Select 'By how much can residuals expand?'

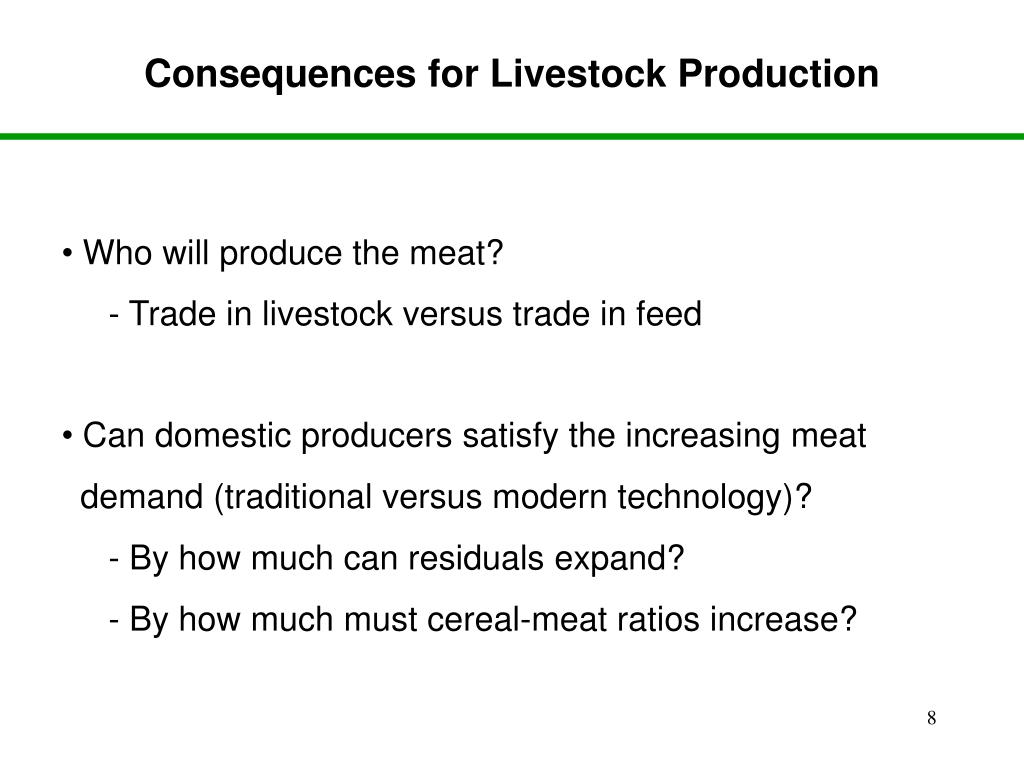396,558
